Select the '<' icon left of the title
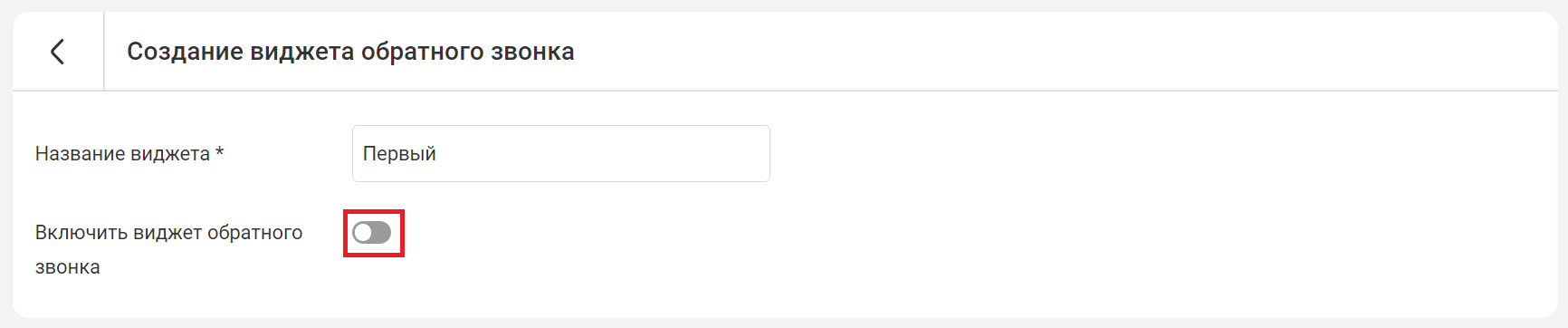 click(57, 52)
